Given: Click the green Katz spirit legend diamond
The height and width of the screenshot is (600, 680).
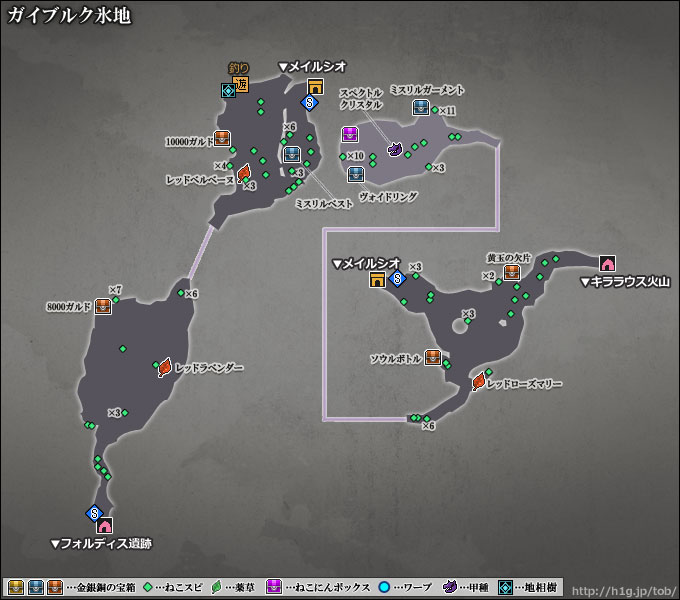Looking at the screenshot, I should coord(148,587).
